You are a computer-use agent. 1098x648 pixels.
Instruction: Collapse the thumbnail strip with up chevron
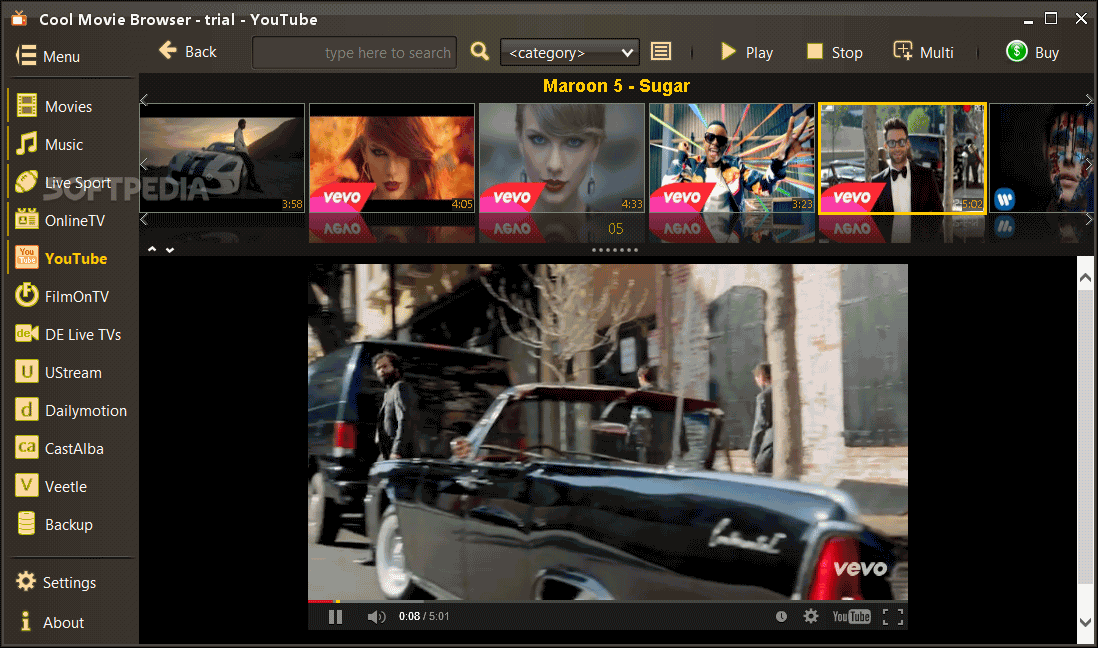pyautogui.click(x=152, y=249)
